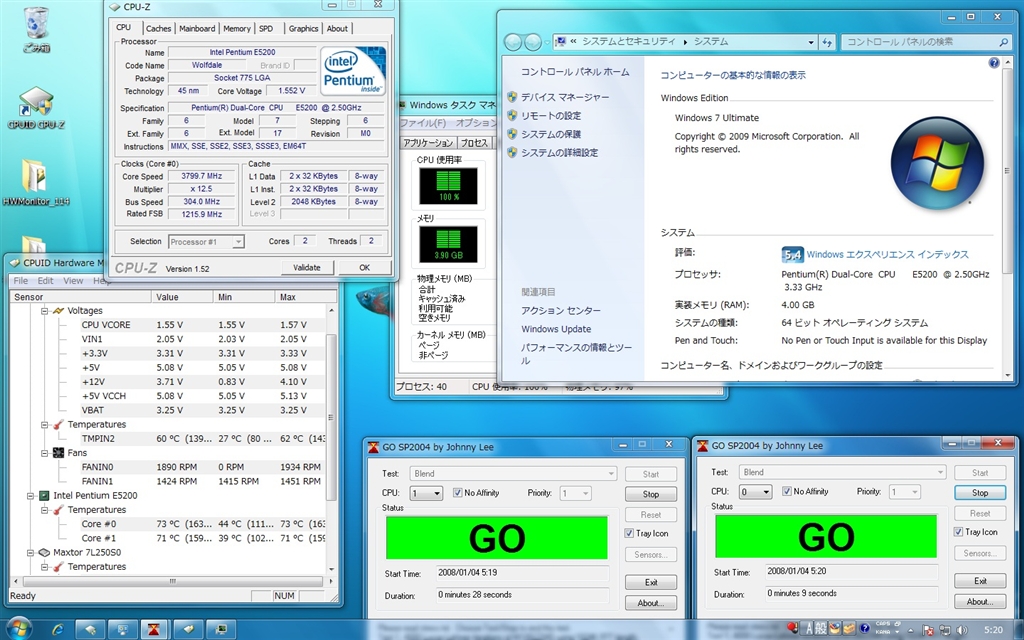1024x640 pixels.
Task: Collapse the Voltages tree node in HWMonitor
Action: (45, 311)
